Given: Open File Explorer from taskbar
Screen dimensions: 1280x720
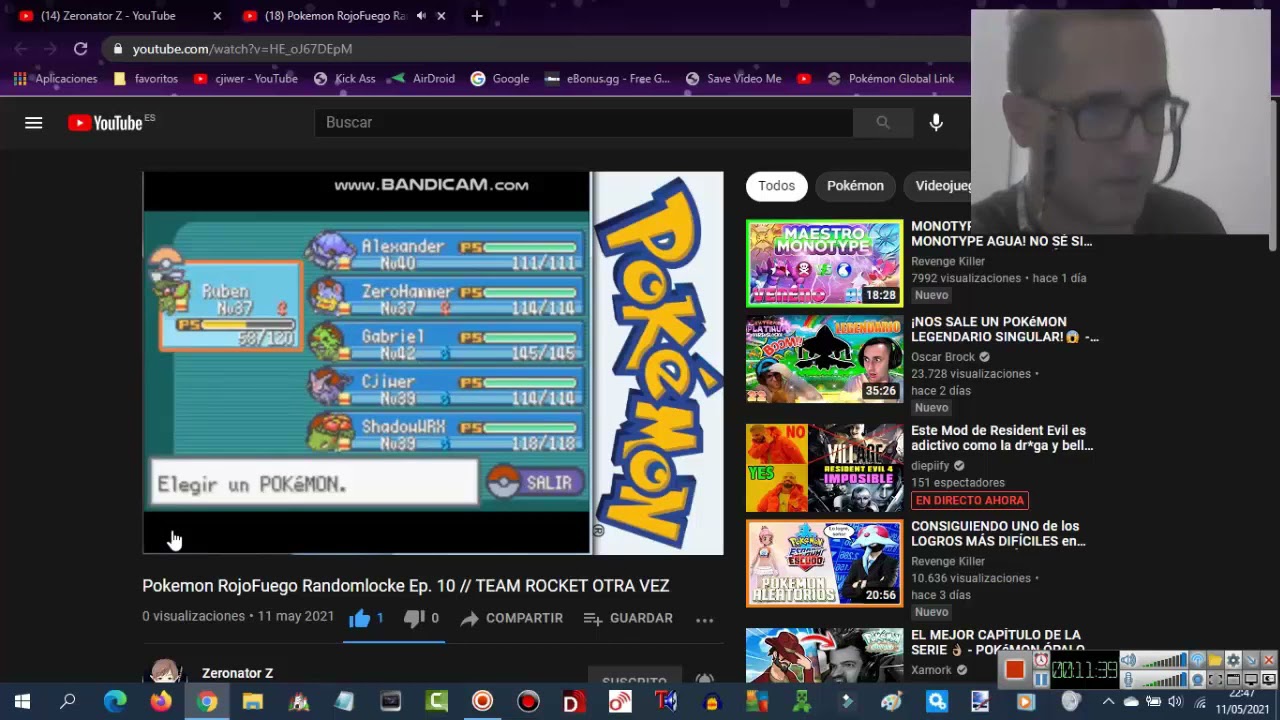Looking at the screenshot, I should [x=253, y=701].
